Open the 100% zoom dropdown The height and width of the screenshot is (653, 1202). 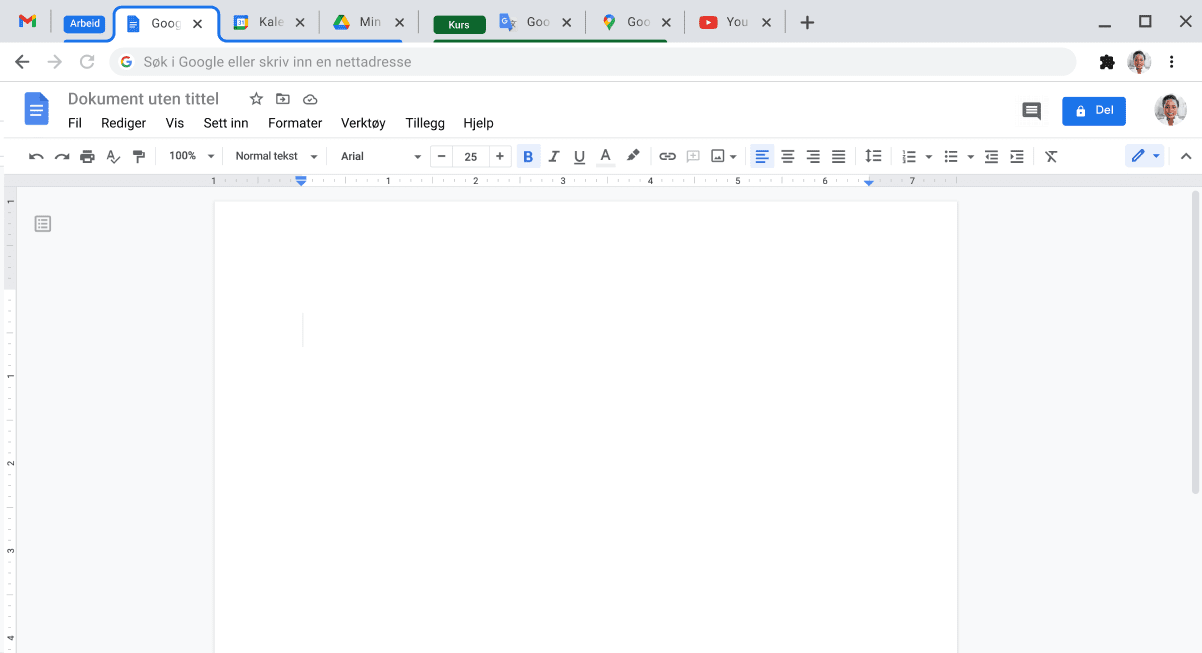(191, 156)
